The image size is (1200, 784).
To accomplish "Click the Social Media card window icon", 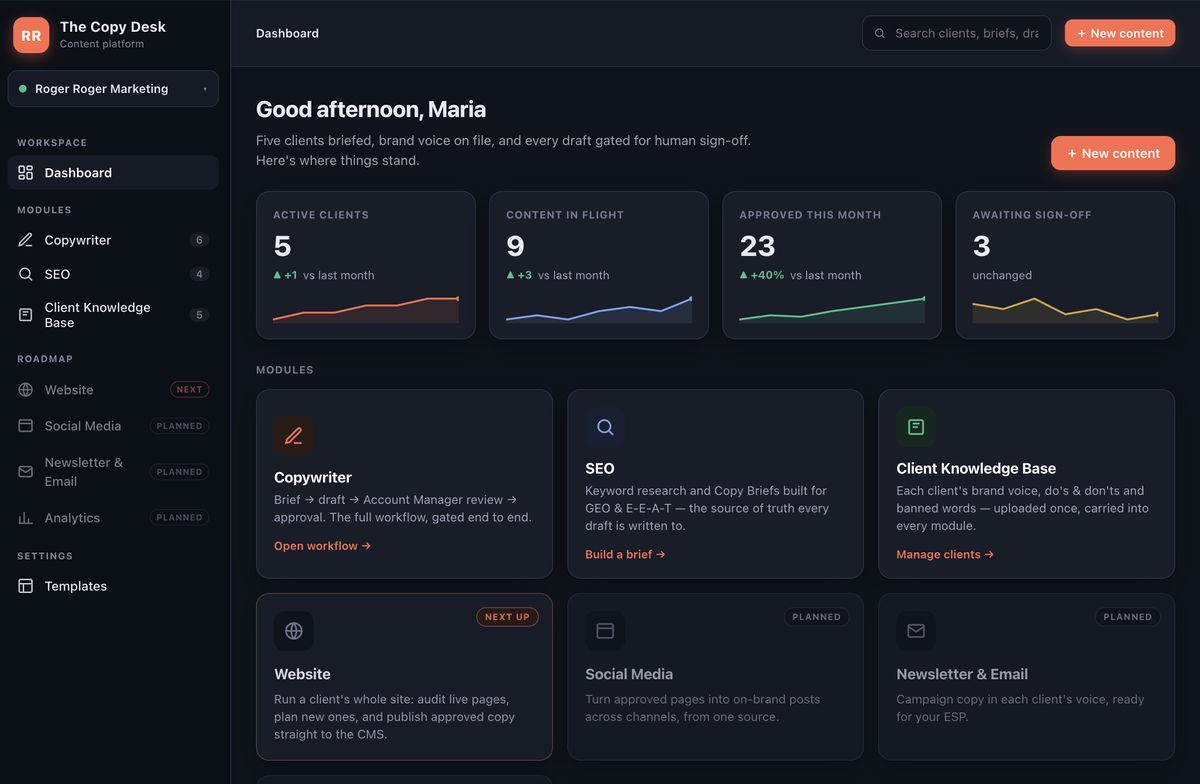I will coord(605,631).
